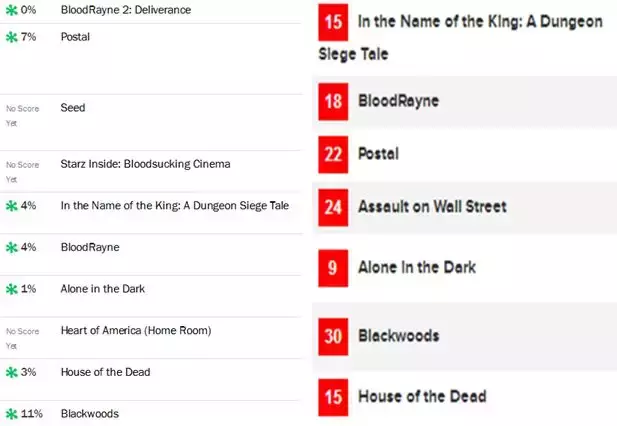Image resolution: width=617 pixels, height=426 pixels.
Task: Click the red 30 score badge for Blackwoods
Action: (333, 336)
